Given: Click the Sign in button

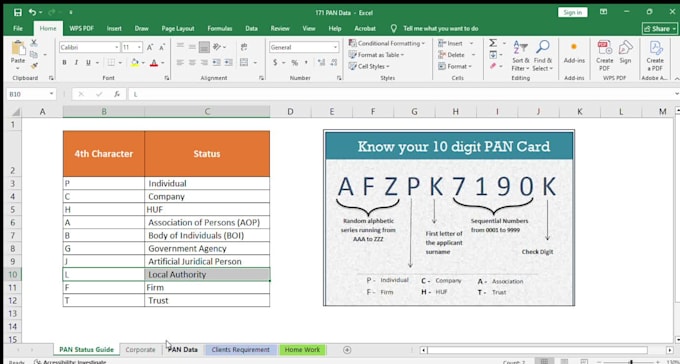Looking at the screenshot, I should [572, 13].
